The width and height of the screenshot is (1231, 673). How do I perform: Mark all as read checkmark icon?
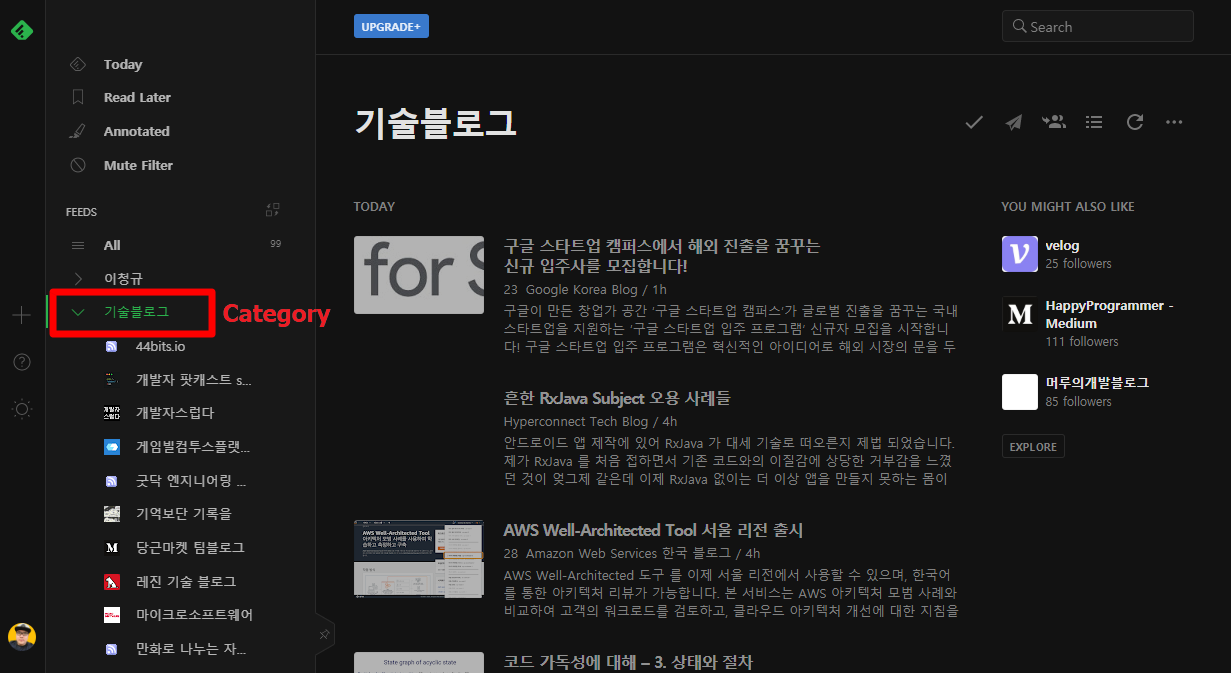click(974, 122)
